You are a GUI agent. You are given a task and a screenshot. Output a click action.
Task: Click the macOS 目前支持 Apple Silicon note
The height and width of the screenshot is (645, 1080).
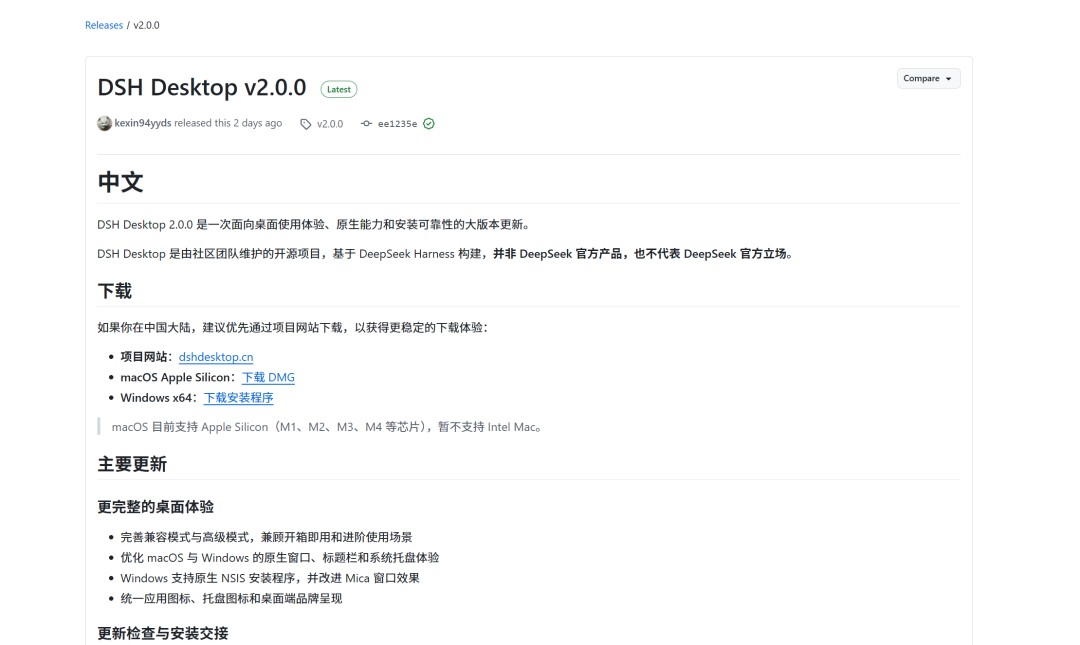pyautogui.click(x=326, y=427)
